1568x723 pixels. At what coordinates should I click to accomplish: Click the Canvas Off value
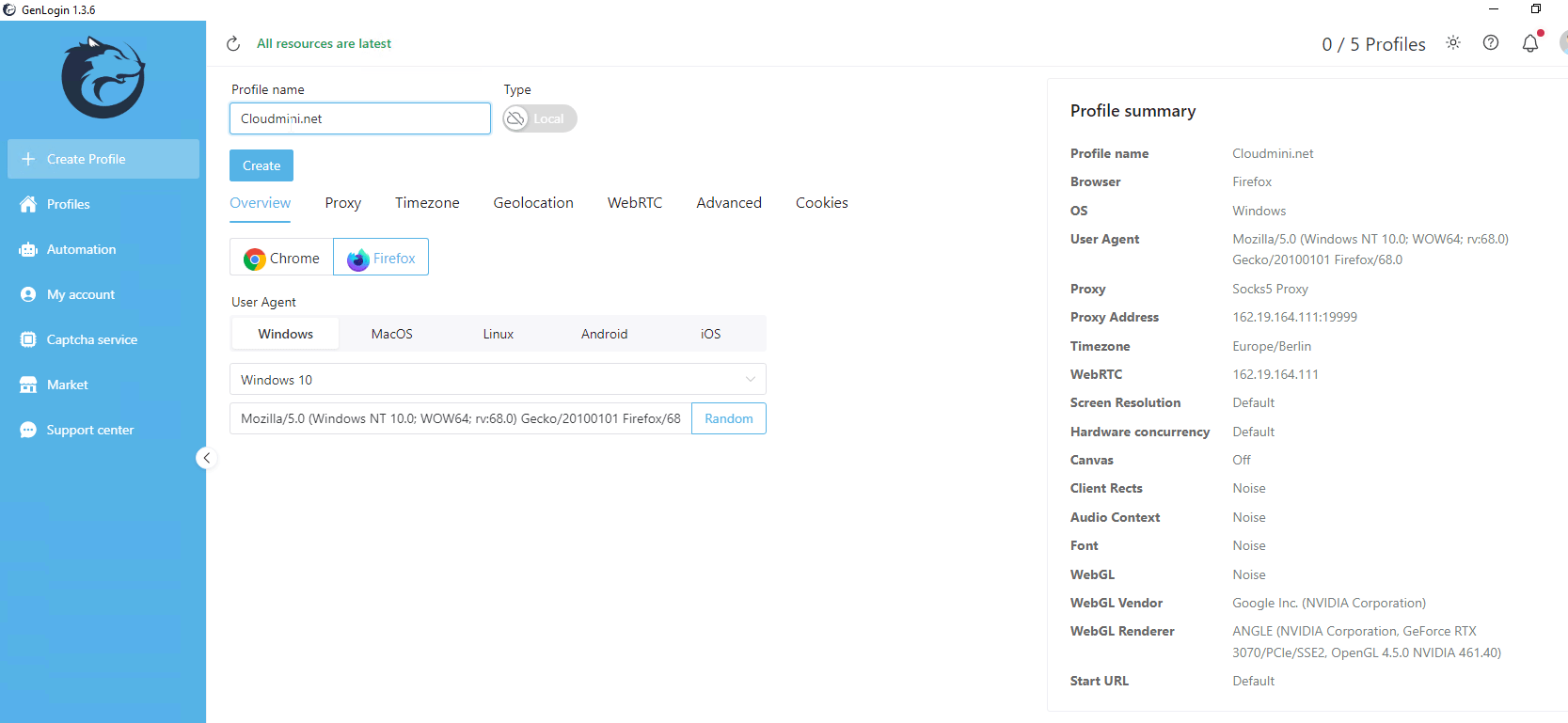tap(1242, 460)
